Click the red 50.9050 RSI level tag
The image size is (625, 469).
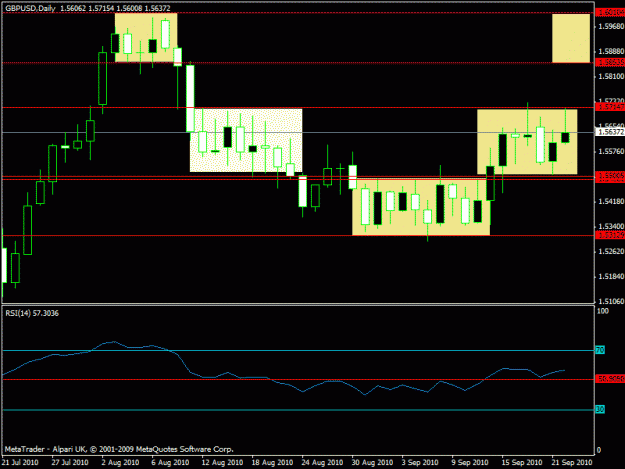point(610,379)
